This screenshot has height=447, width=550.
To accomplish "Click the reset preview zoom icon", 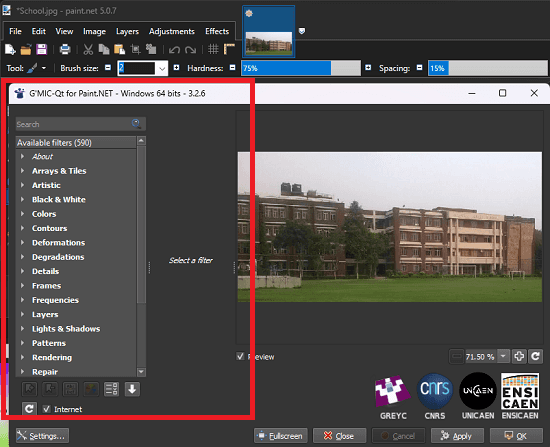I will [x=535, y=356].
